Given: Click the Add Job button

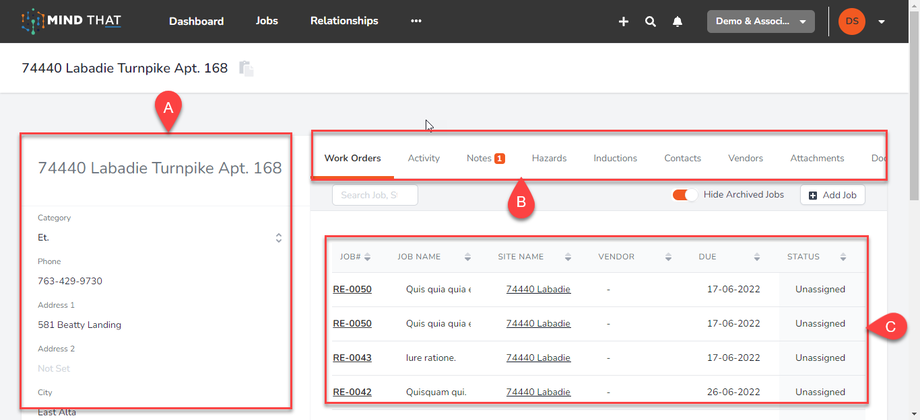Looking at the screenshot, I should pos(832,195).
